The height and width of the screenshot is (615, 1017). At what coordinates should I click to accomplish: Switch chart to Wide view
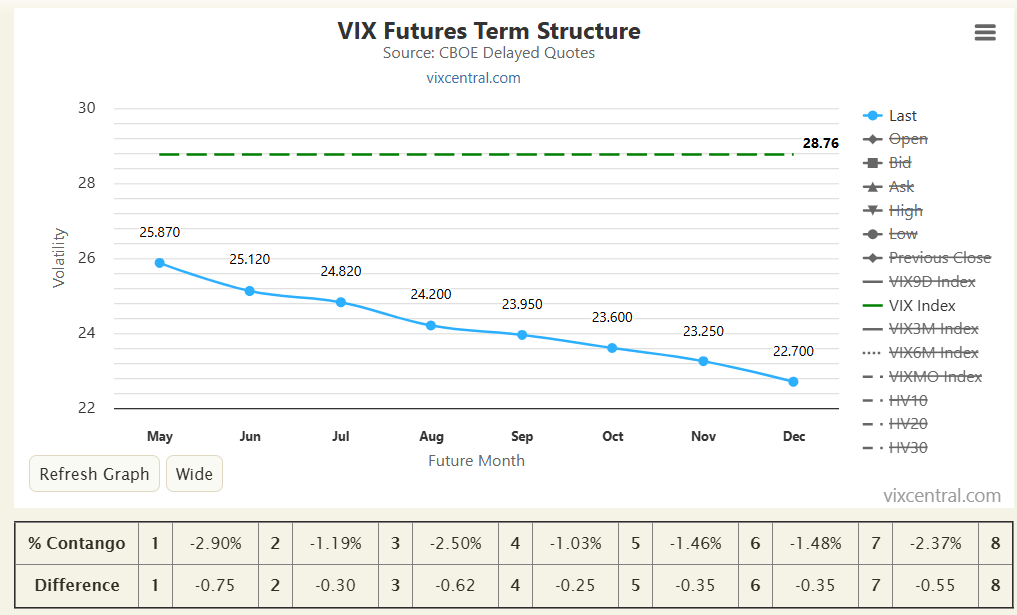(x=194, y=473)
